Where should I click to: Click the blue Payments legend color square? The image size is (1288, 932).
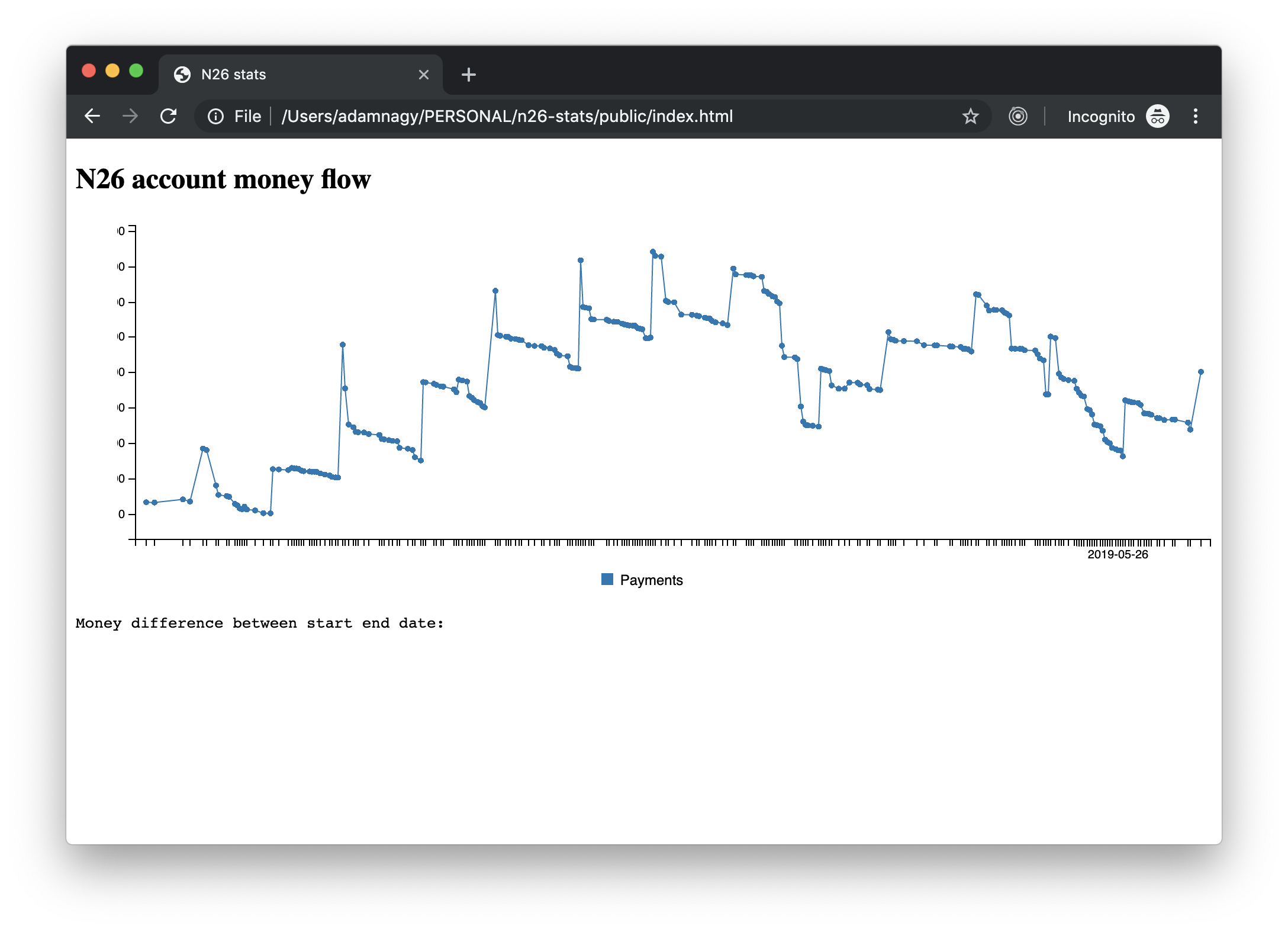pos(607,580)
